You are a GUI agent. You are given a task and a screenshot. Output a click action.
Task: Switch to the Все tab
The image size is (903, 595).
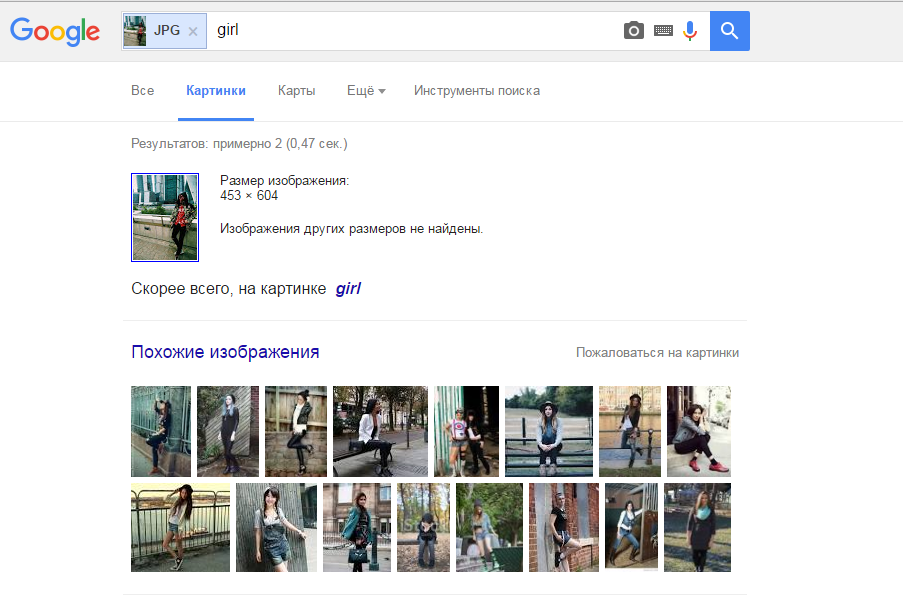[143, 90]
